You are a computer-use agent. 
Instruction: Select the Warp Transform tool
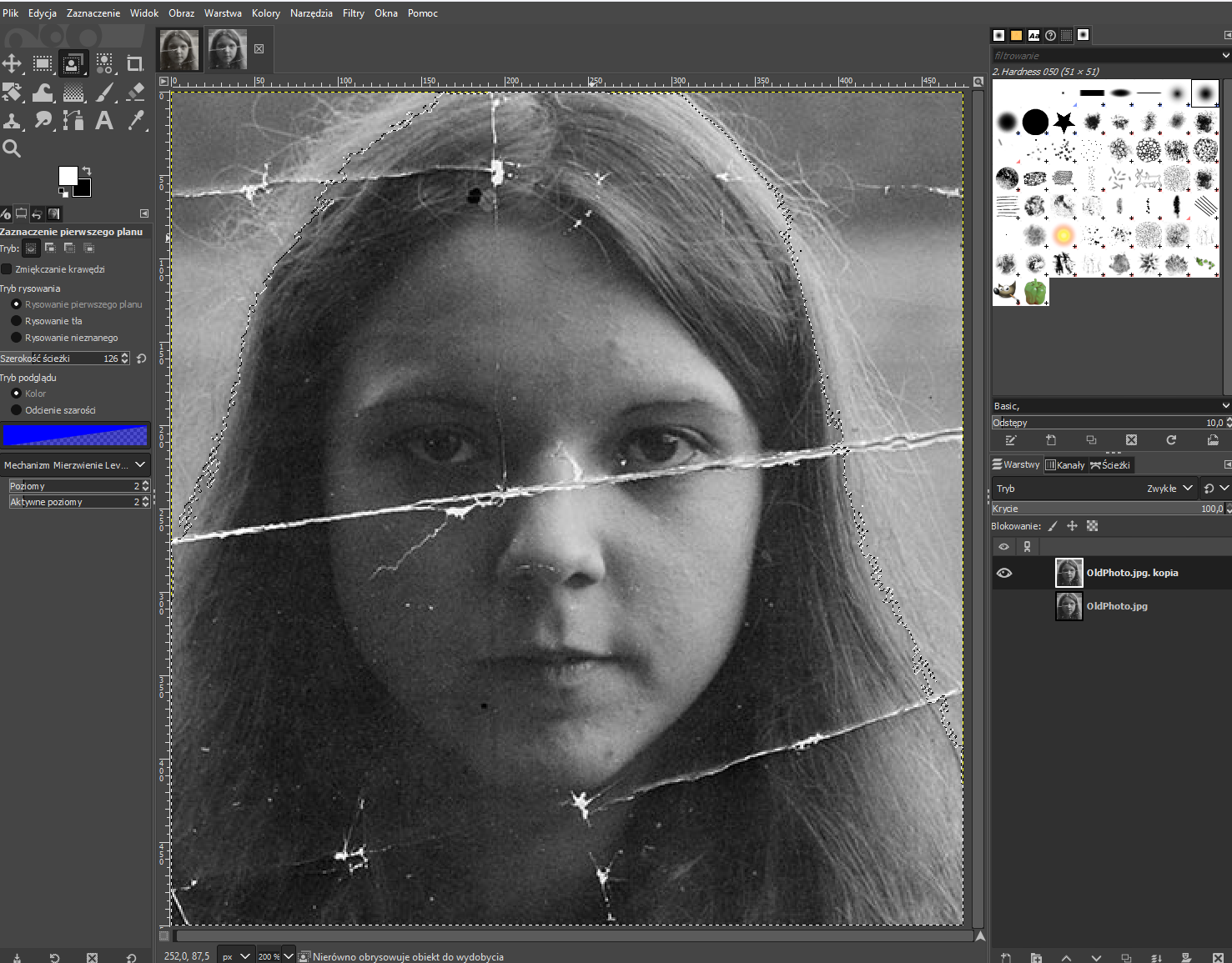(x=43, y=93)
